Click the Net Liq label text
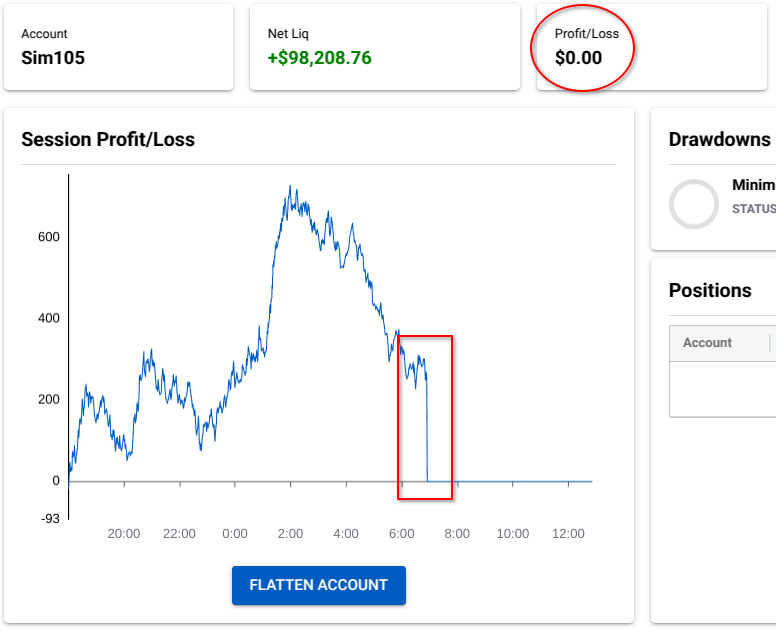Viewport: 776px width, 629px height. pyautogui.click(x=287, y=34)
